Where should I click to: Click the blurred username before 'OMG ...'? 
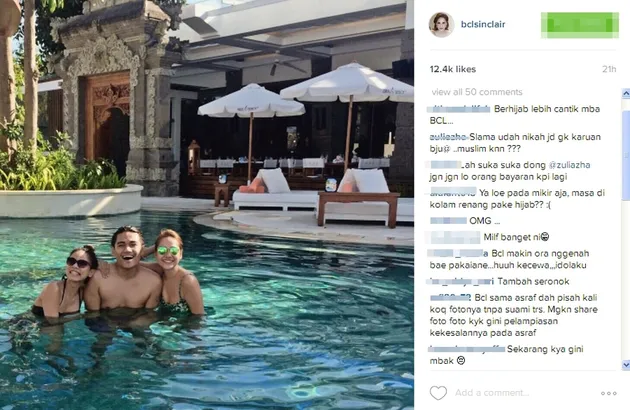click(448, 221)
